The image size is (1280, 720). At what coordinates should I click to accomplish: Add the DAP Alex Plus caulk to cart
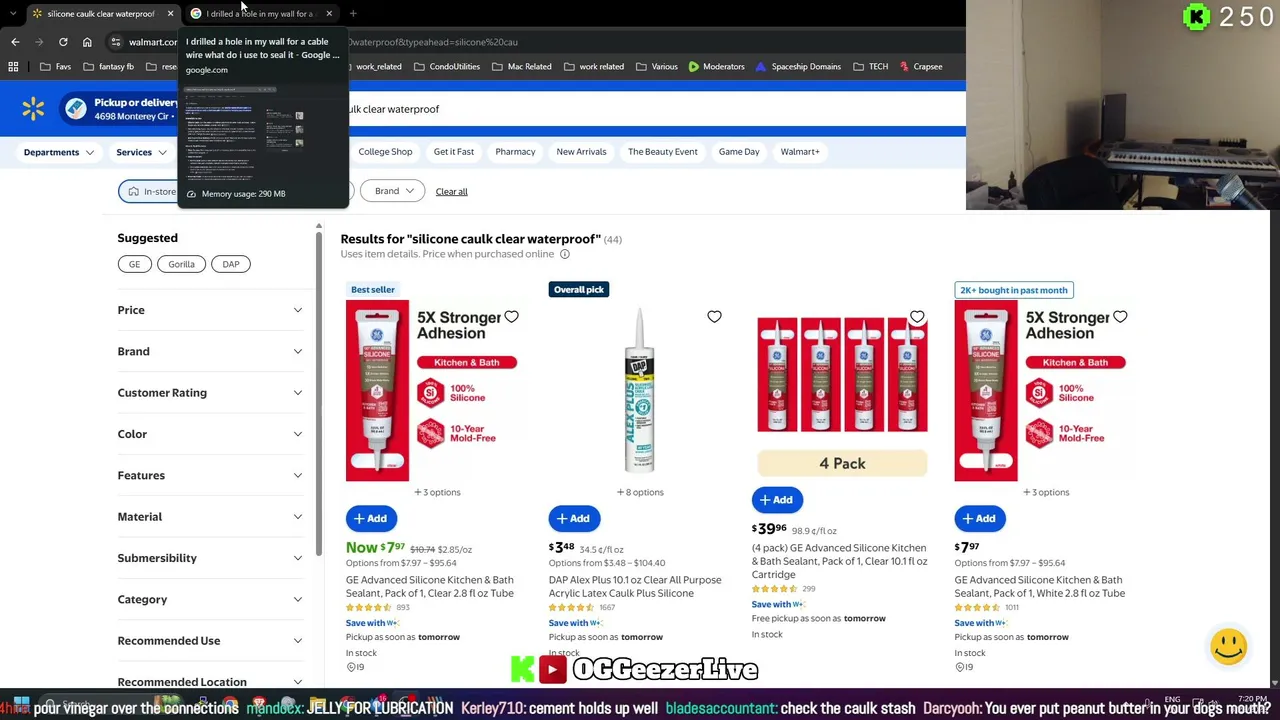click(574, 518)
